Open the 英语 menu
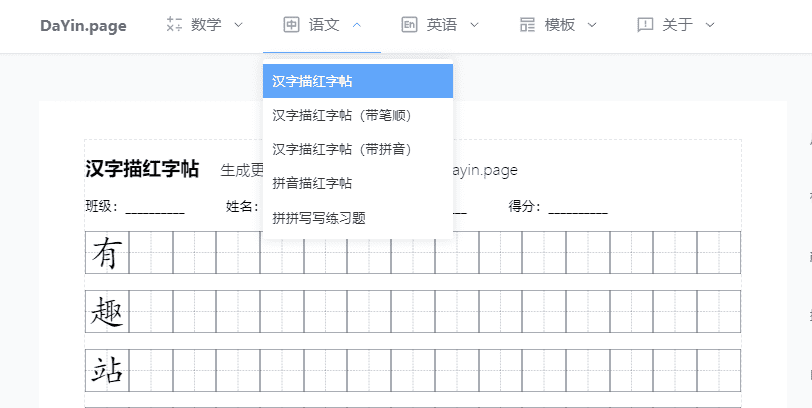Viewport: 812px width, 408px height. click(440, 25)
